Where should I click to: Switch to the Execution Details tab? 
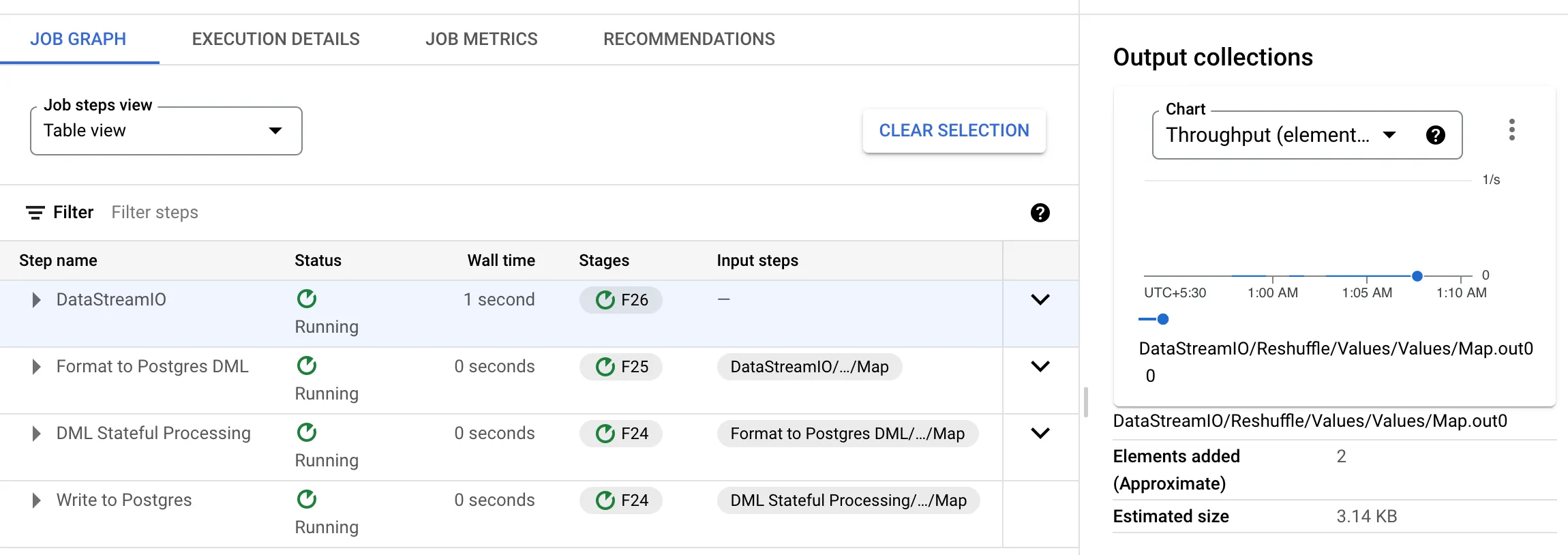point(275,39)
